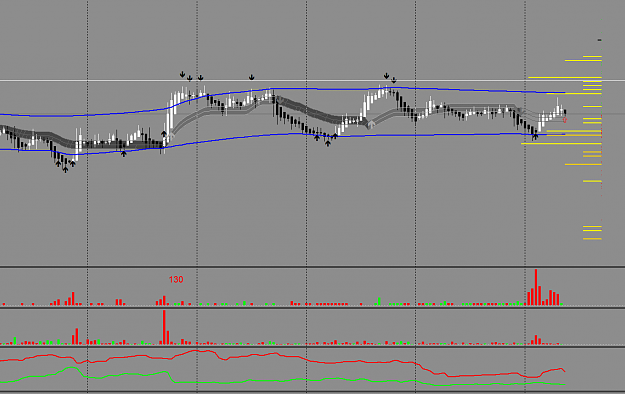Click the red 130 label in the histogram panel
Screen dimensions: 625x394
coord(176,280)
